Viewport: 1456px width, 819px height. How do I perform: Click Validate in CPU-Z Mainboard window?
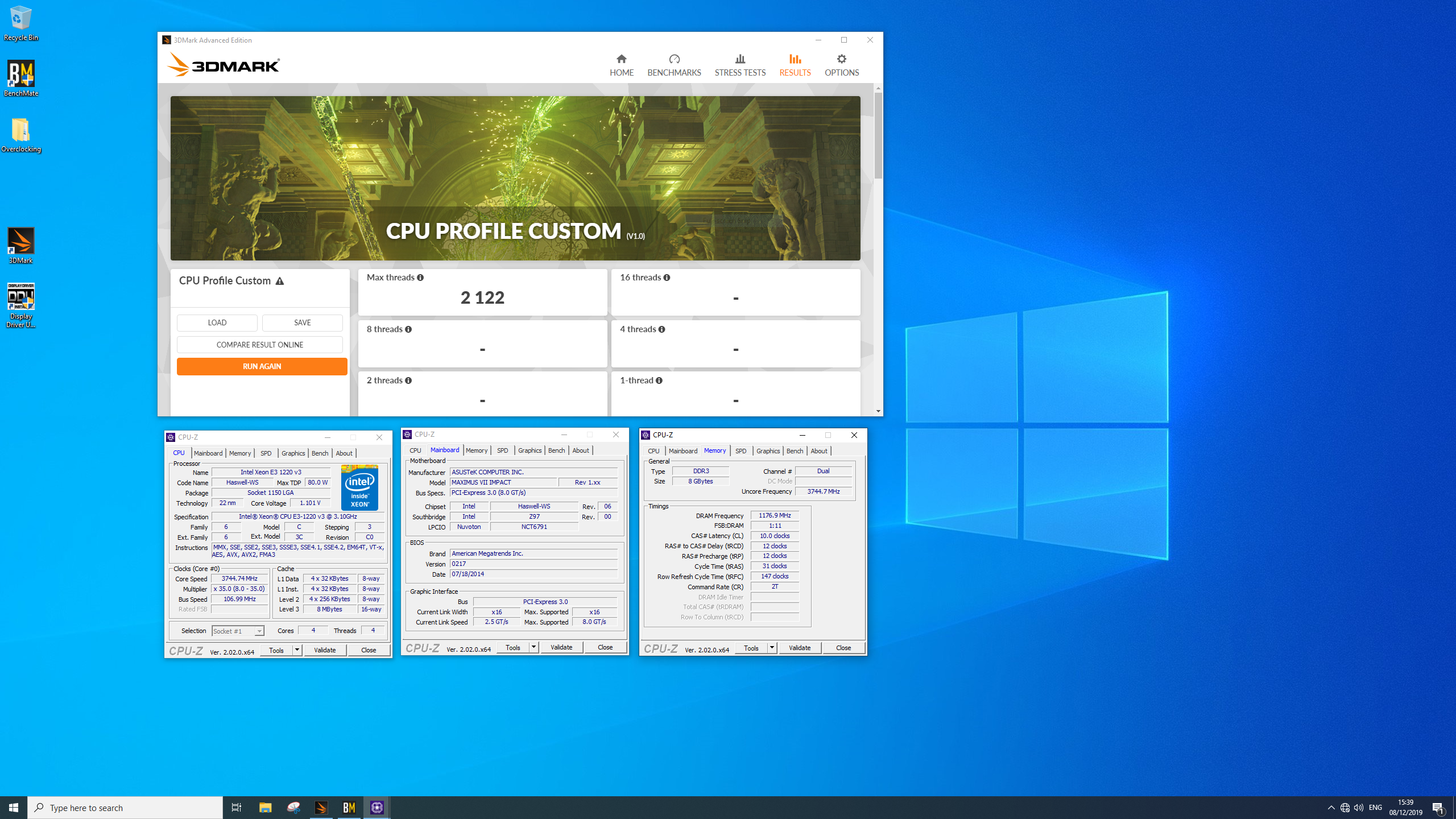pyautogui.click(x=561, y=647)
